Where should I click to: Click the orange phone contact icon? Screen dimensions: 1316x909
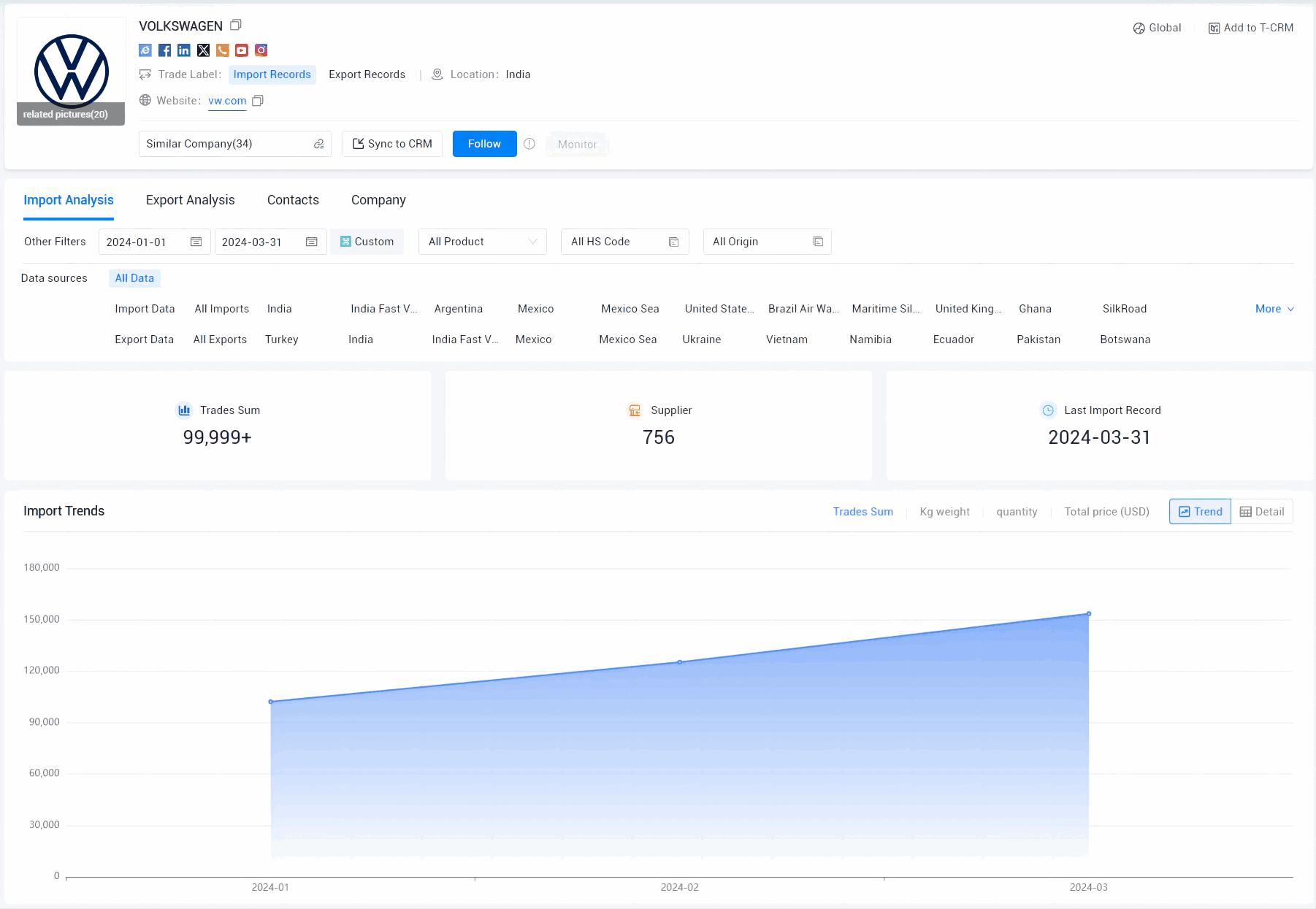223,50
